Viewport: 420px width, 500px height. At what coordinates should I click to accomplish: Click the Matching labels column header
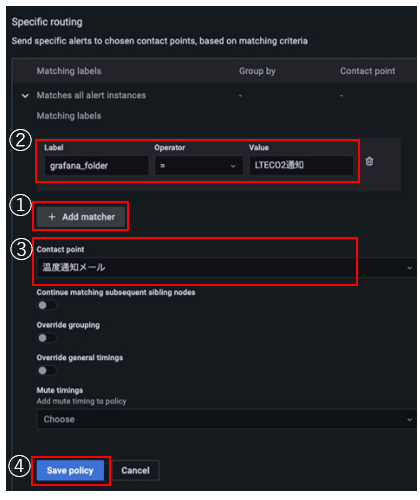click(69, 71)
